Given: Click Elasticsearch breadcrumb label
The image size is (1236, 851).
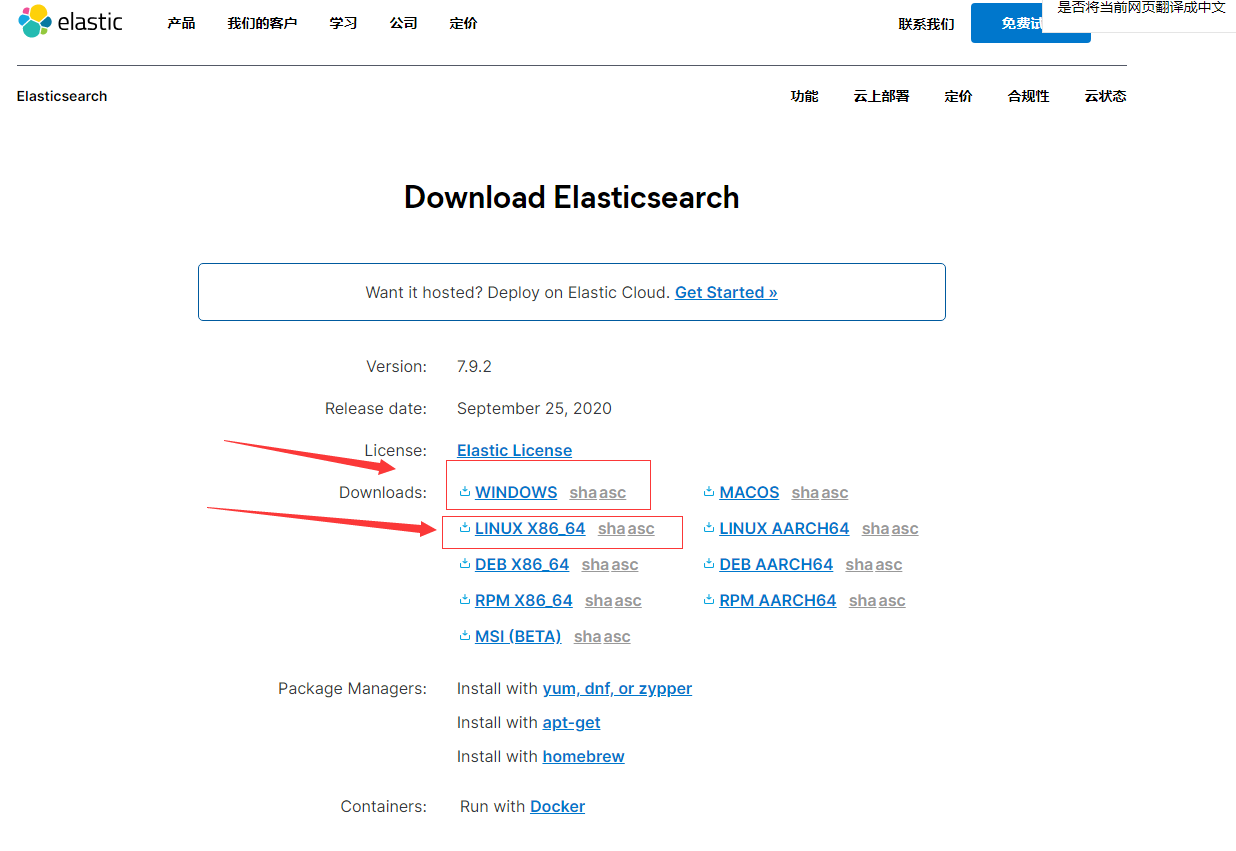Looking at the screenshot, I should tap(62, 96).
